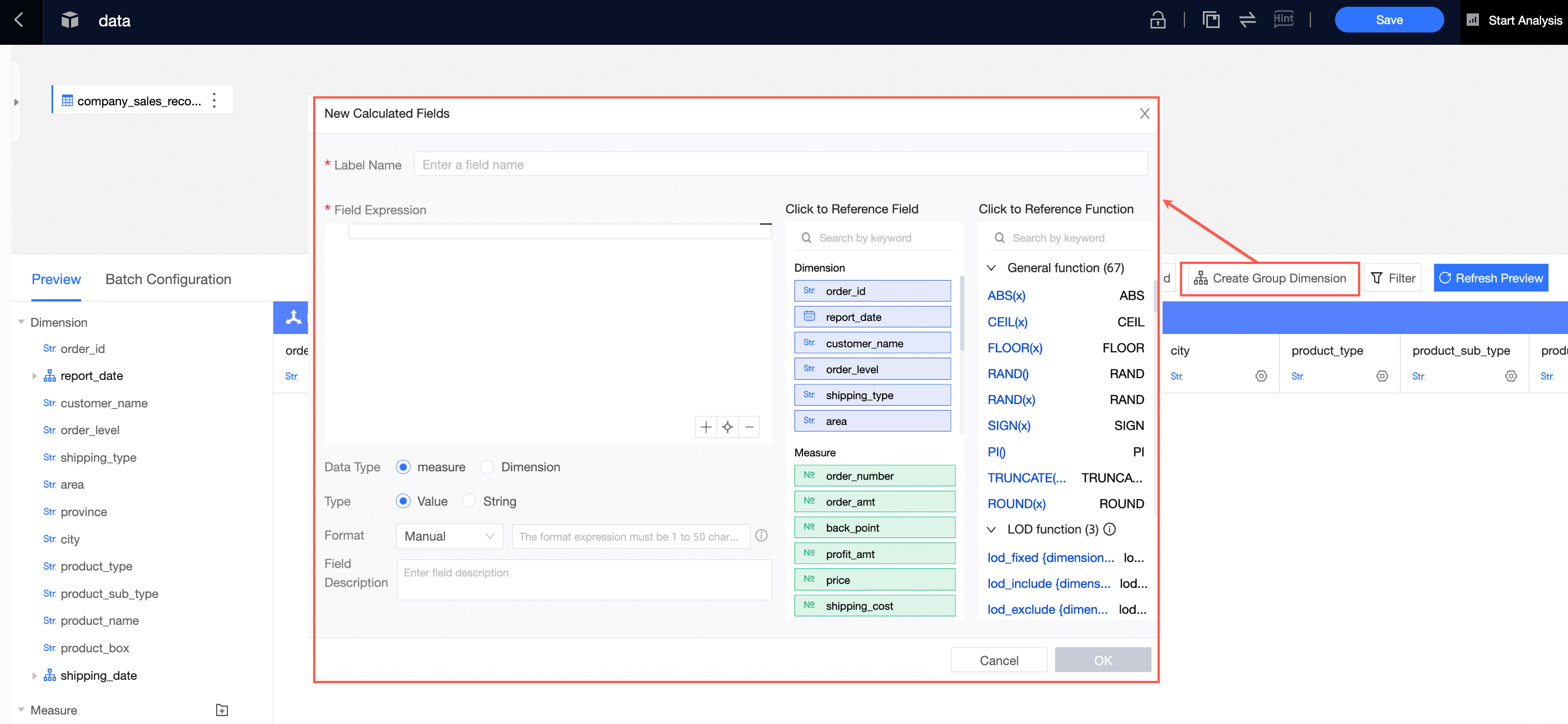Viewport: 1568px width, 724px height.
Task: Open the Filter button
Action: 1393,279
